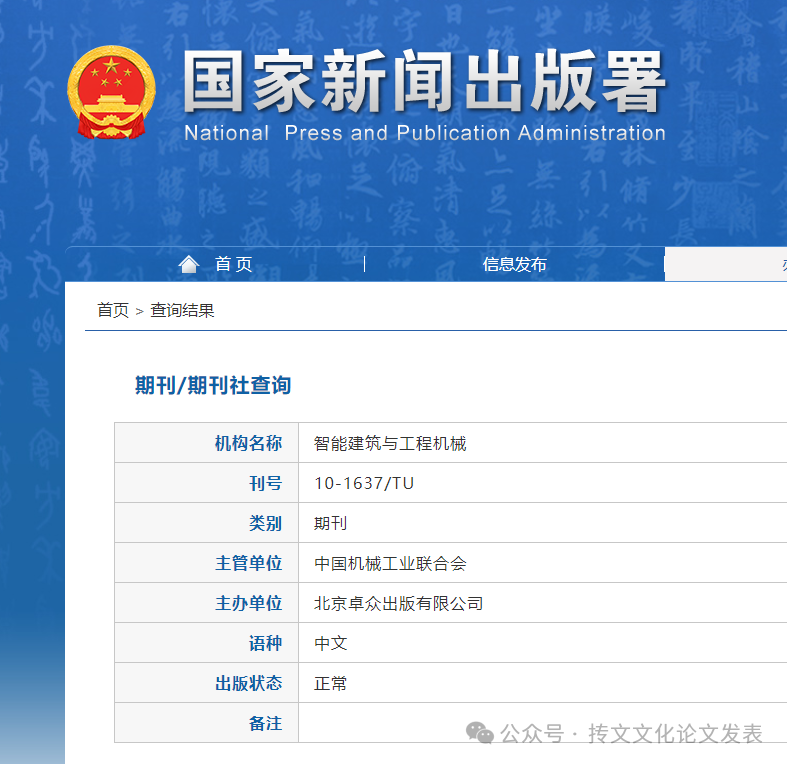Viewport: 787px width, 764px height.
Task: Select the value 智能建筑与工程机械
Action: tap(390, 443)
